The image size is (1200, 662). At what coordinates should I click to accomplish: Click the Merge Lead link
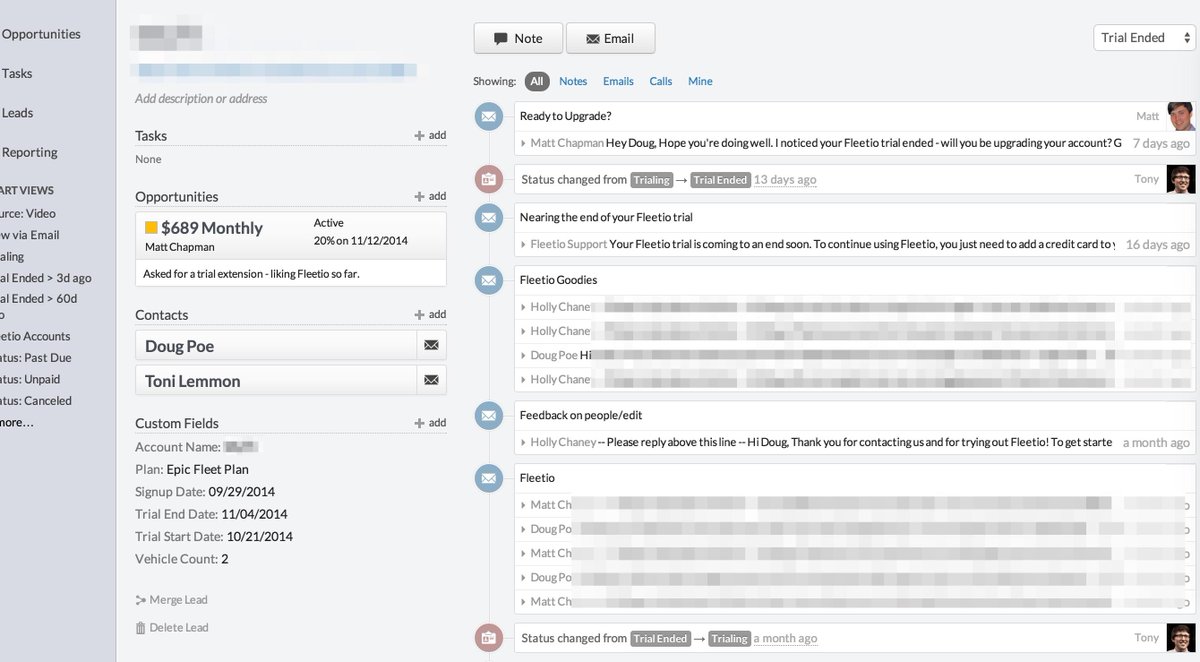[171, 600]
